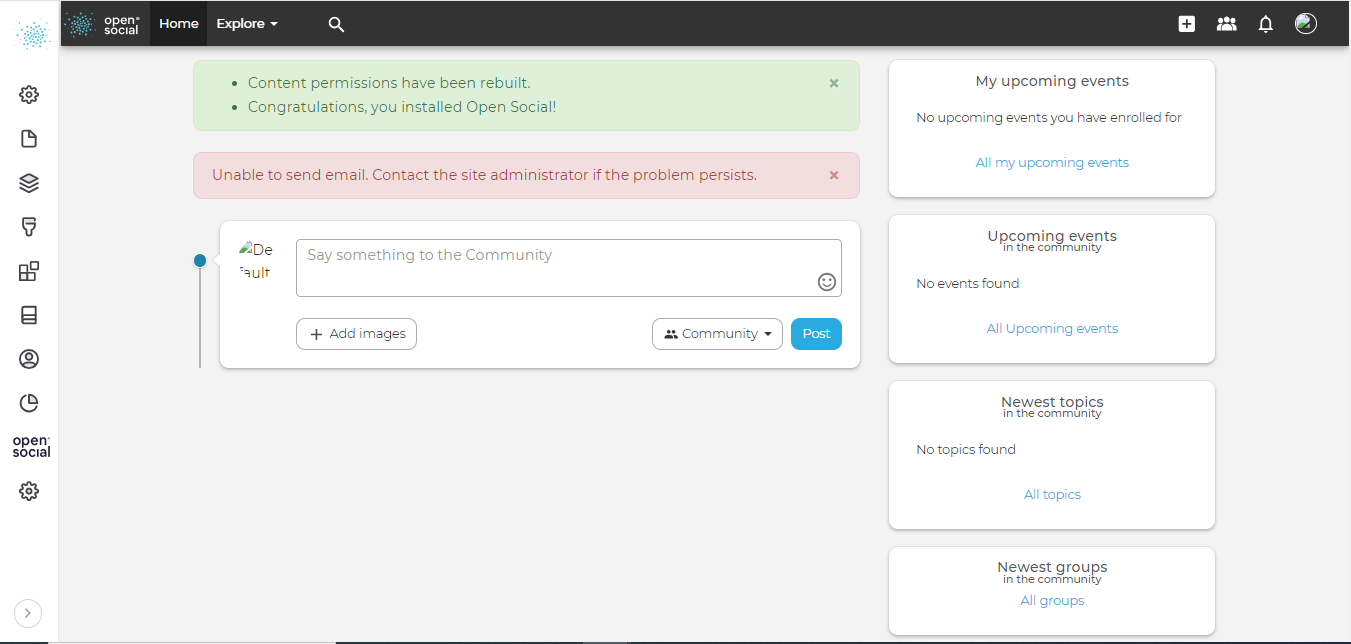1351x644 pixels.
Task: Add an emoji to your post
Action: click(827, 281)
